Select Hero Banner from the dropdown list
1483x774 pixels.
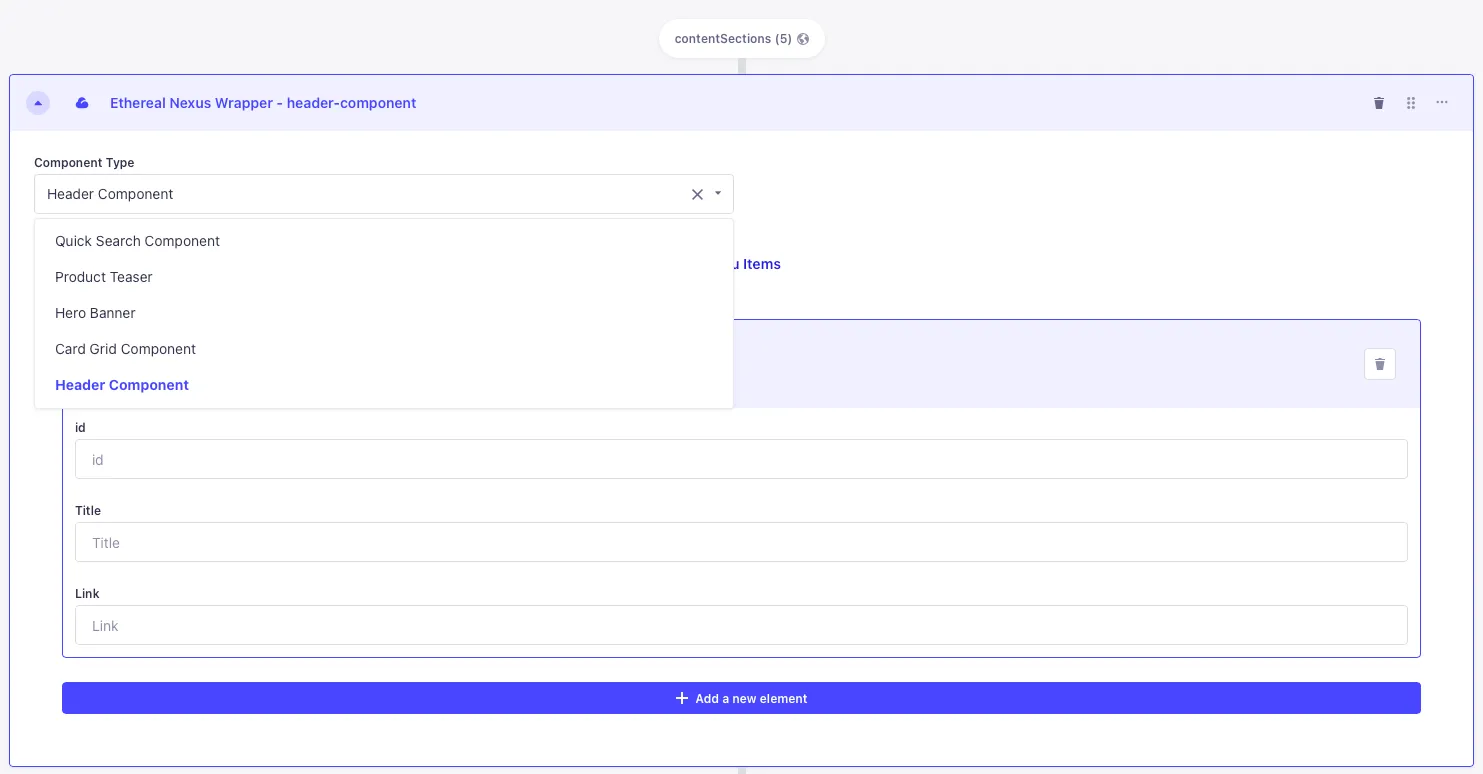click(95, 313)
